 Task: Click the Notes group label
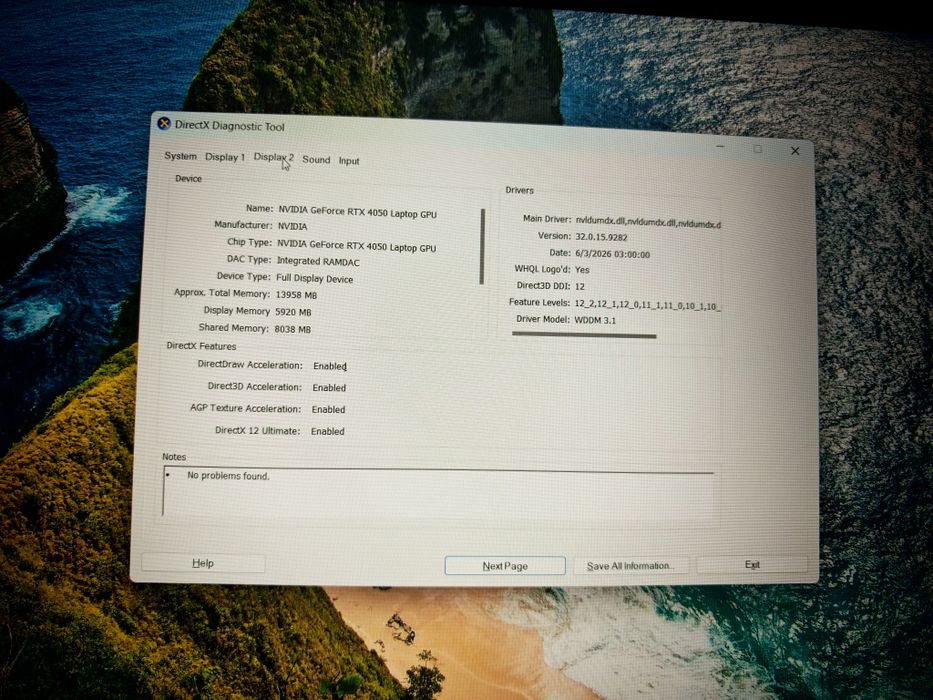[x=174, y=457]
